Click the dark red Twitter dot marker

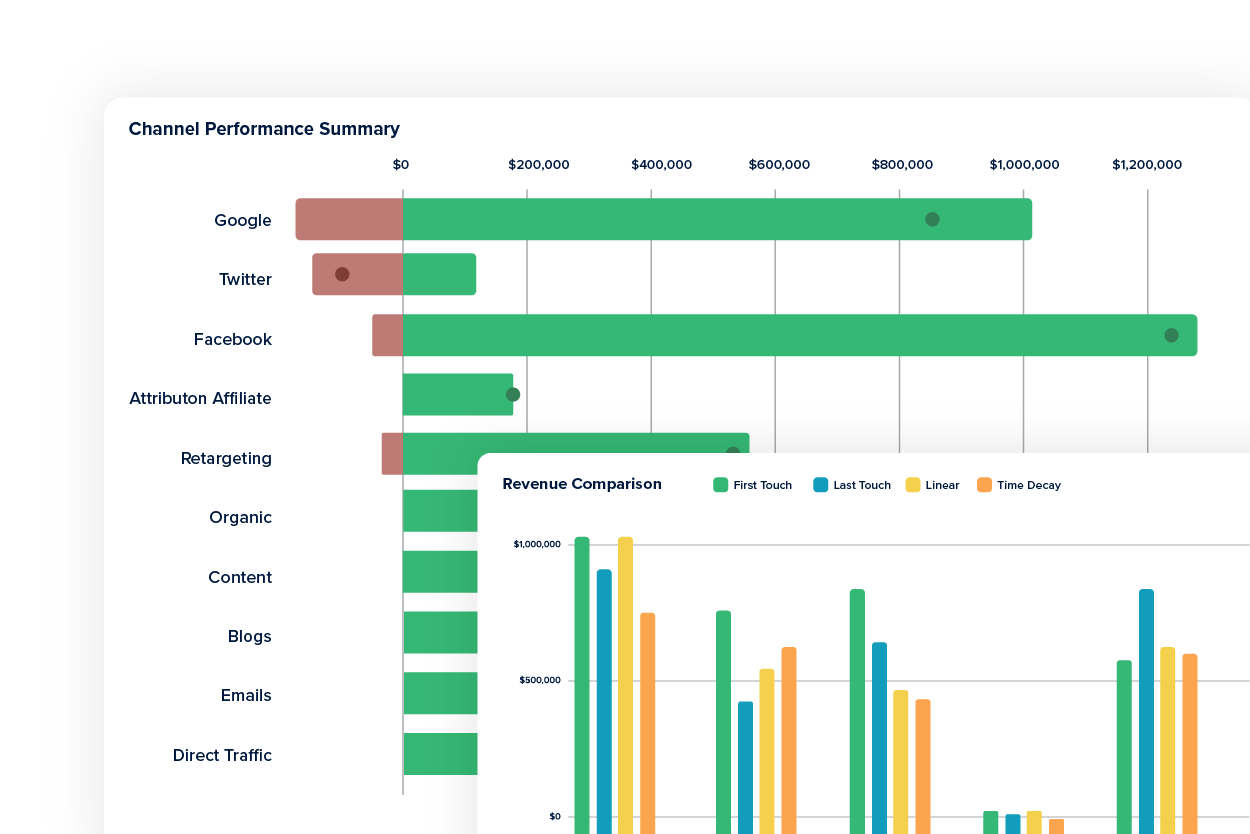[342, 274]
